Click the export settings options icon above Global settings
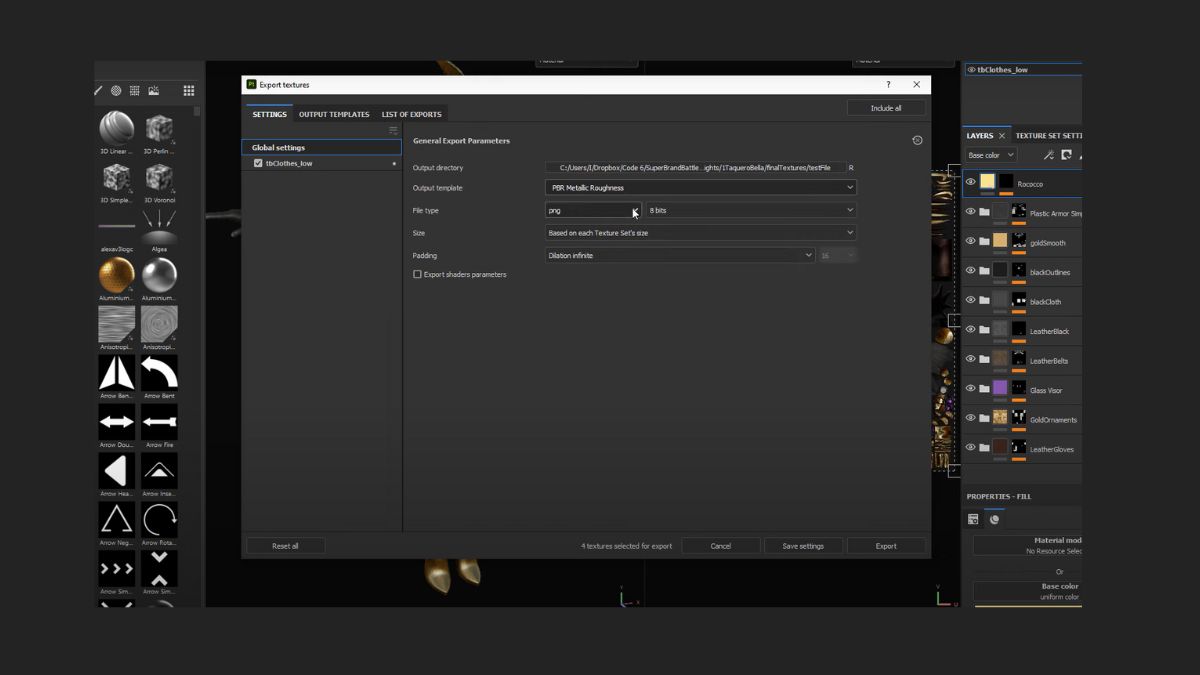 tap(393, 131)
